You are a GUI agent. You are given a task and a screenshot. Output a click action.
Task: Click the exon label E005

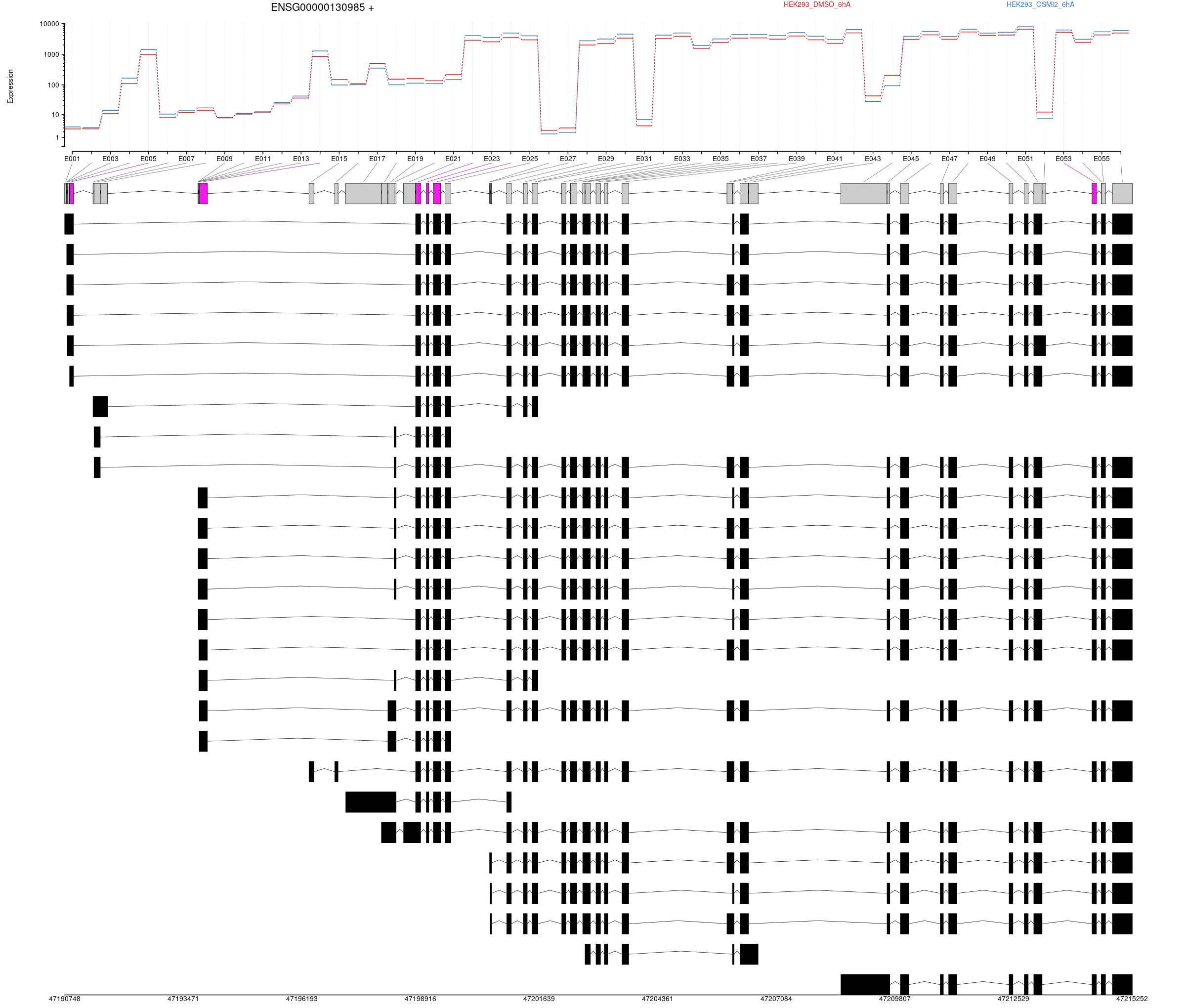coord(148,159)
